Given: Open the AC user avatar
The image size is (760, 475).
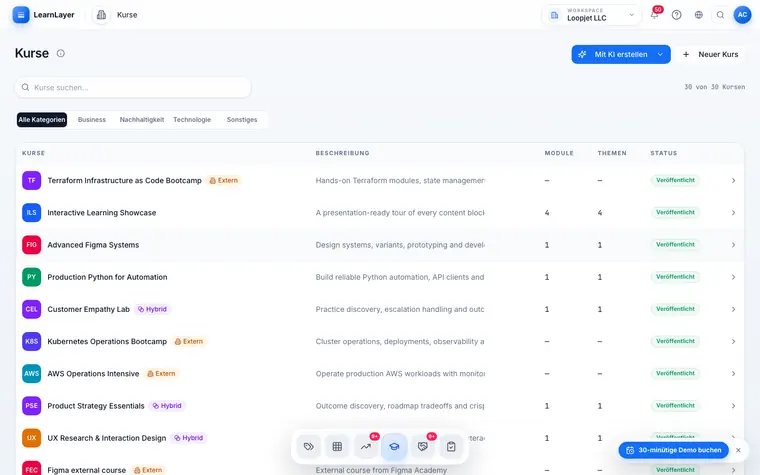Looking at the screenshot, I should [x=742, y=15].
